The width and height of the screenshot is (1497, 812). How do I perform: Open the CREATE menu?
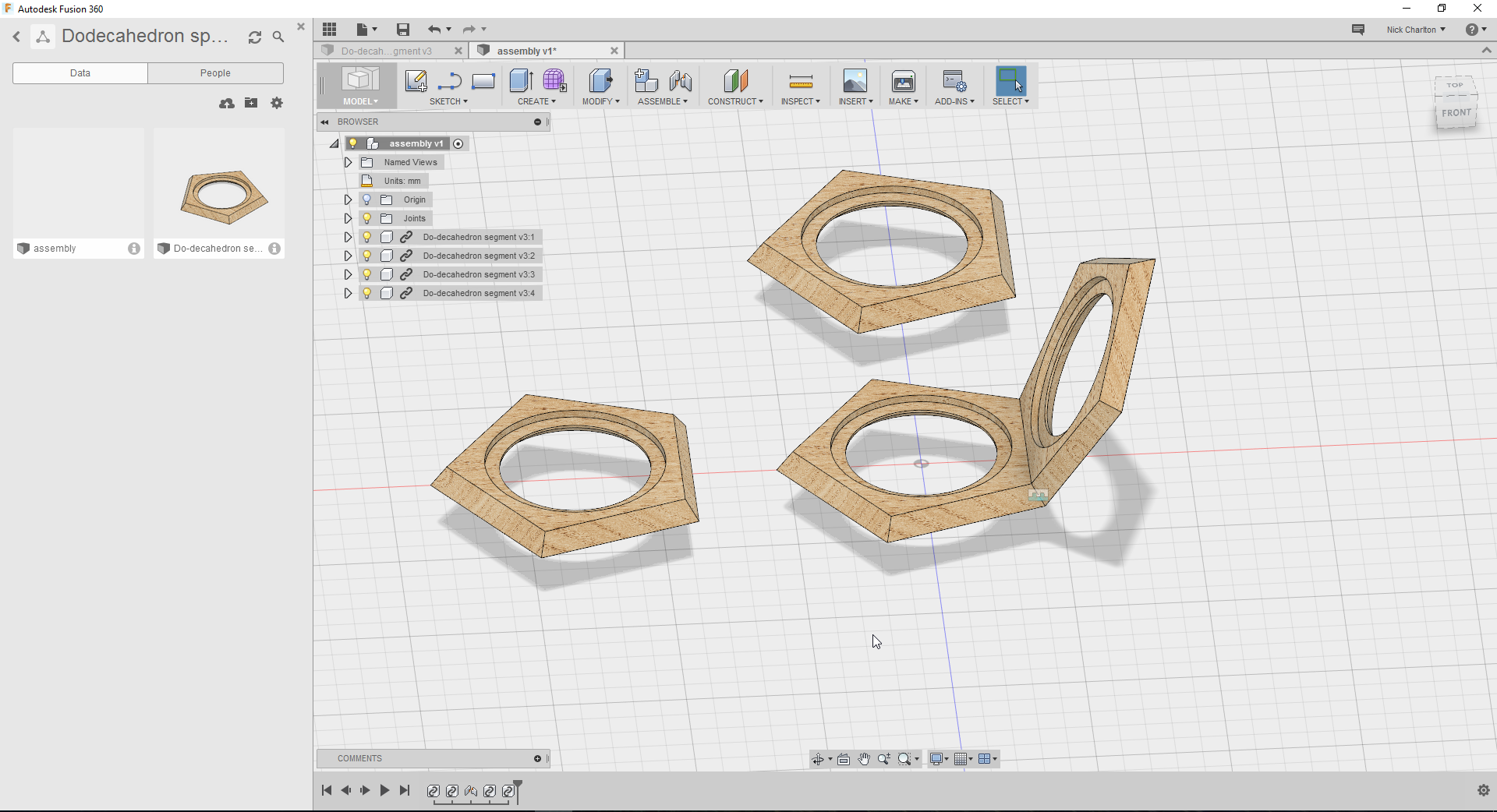click(x=536, y=101)
